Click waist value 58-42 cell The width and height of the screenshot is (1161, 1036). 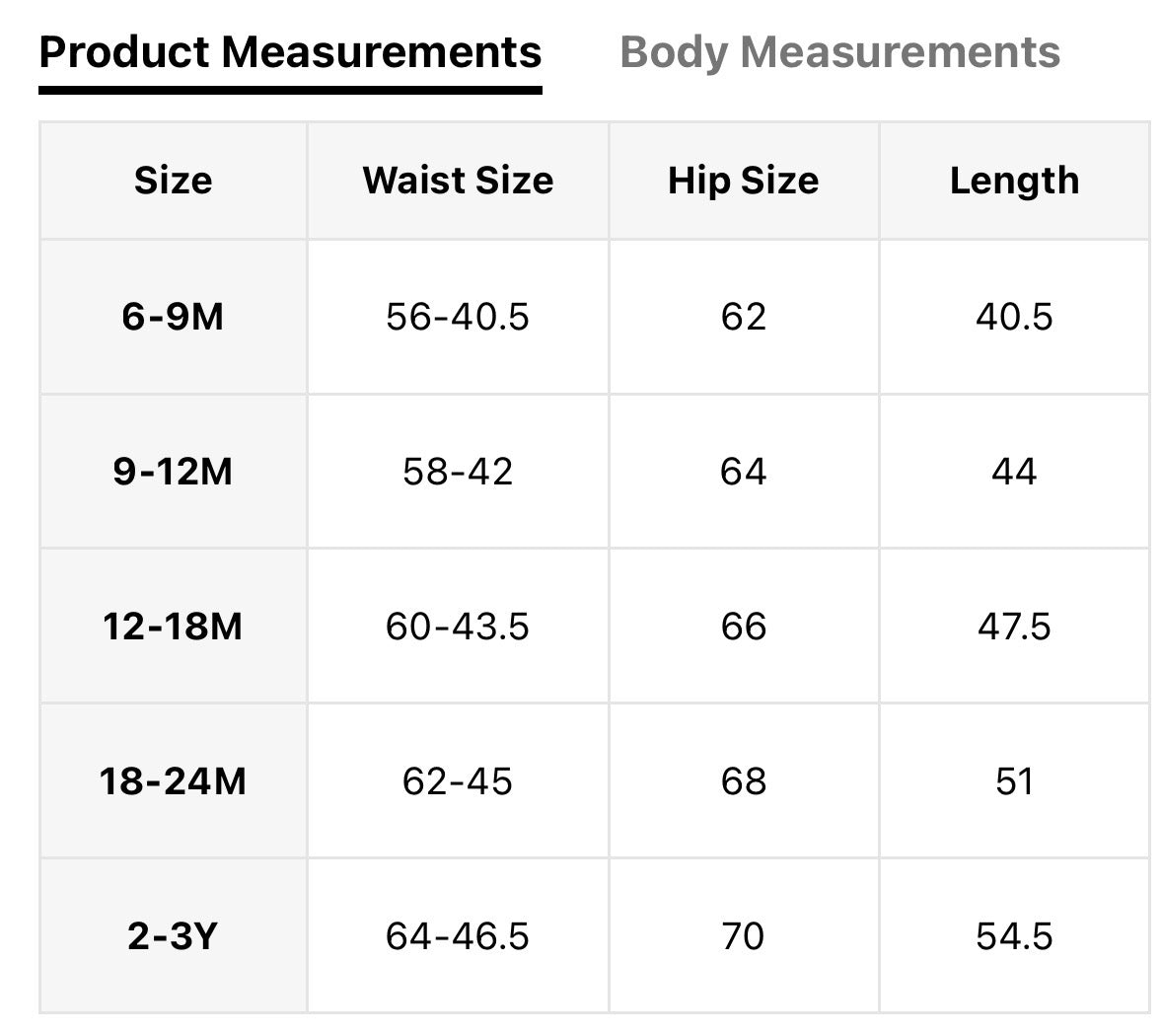click(458, 472)
